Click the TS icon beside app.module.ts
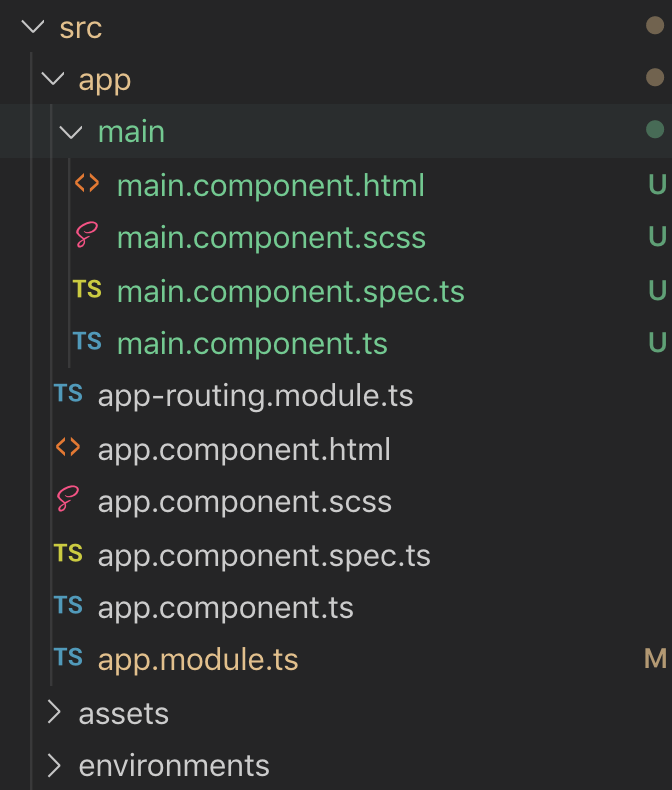This screenshot has height=790, width=672. tap(68, 658)
